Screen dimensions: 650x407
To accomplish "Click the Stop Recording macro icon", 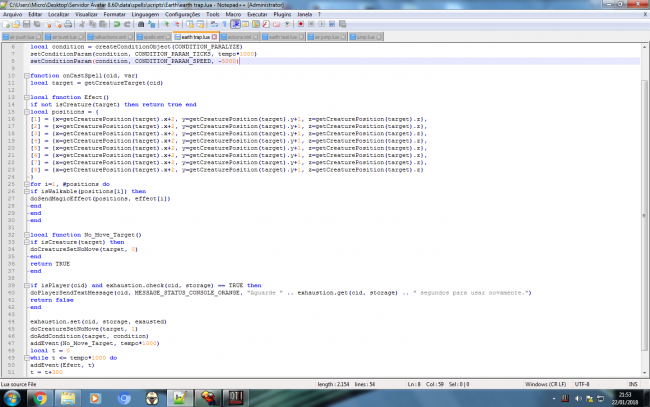I will point(311,24).
